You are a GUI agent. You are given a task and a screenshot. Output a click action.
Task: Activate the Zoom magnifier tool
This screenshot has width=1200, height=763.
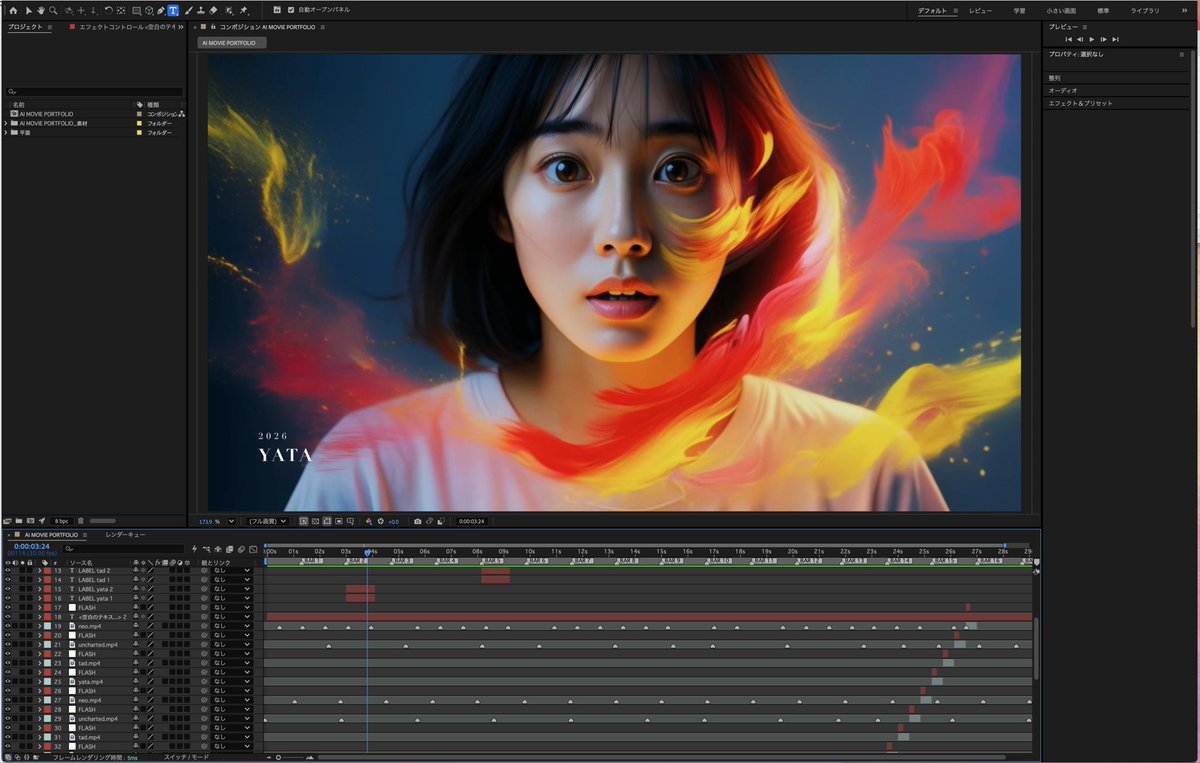53,10
